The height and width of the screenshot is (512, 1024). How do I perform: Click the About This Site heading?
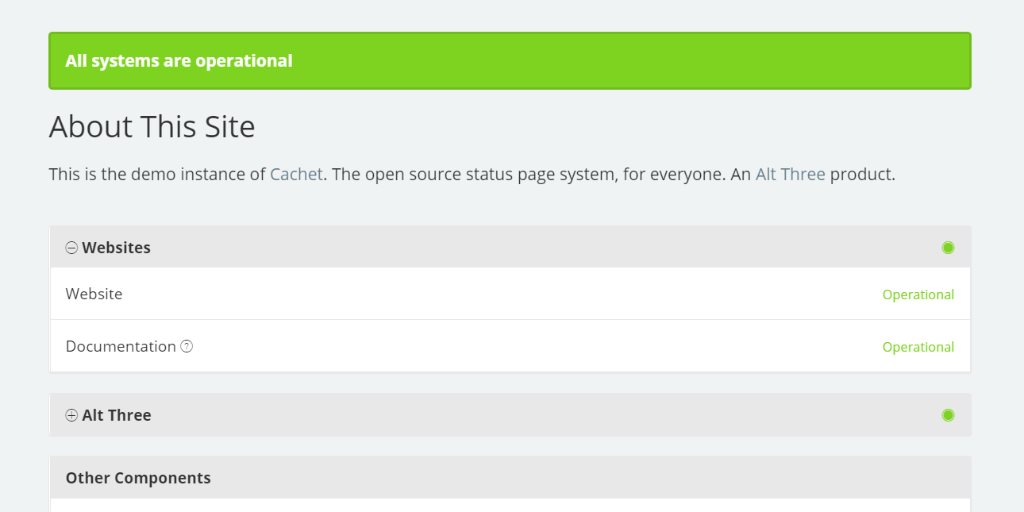pyautogui.click(x=152, y=127)
